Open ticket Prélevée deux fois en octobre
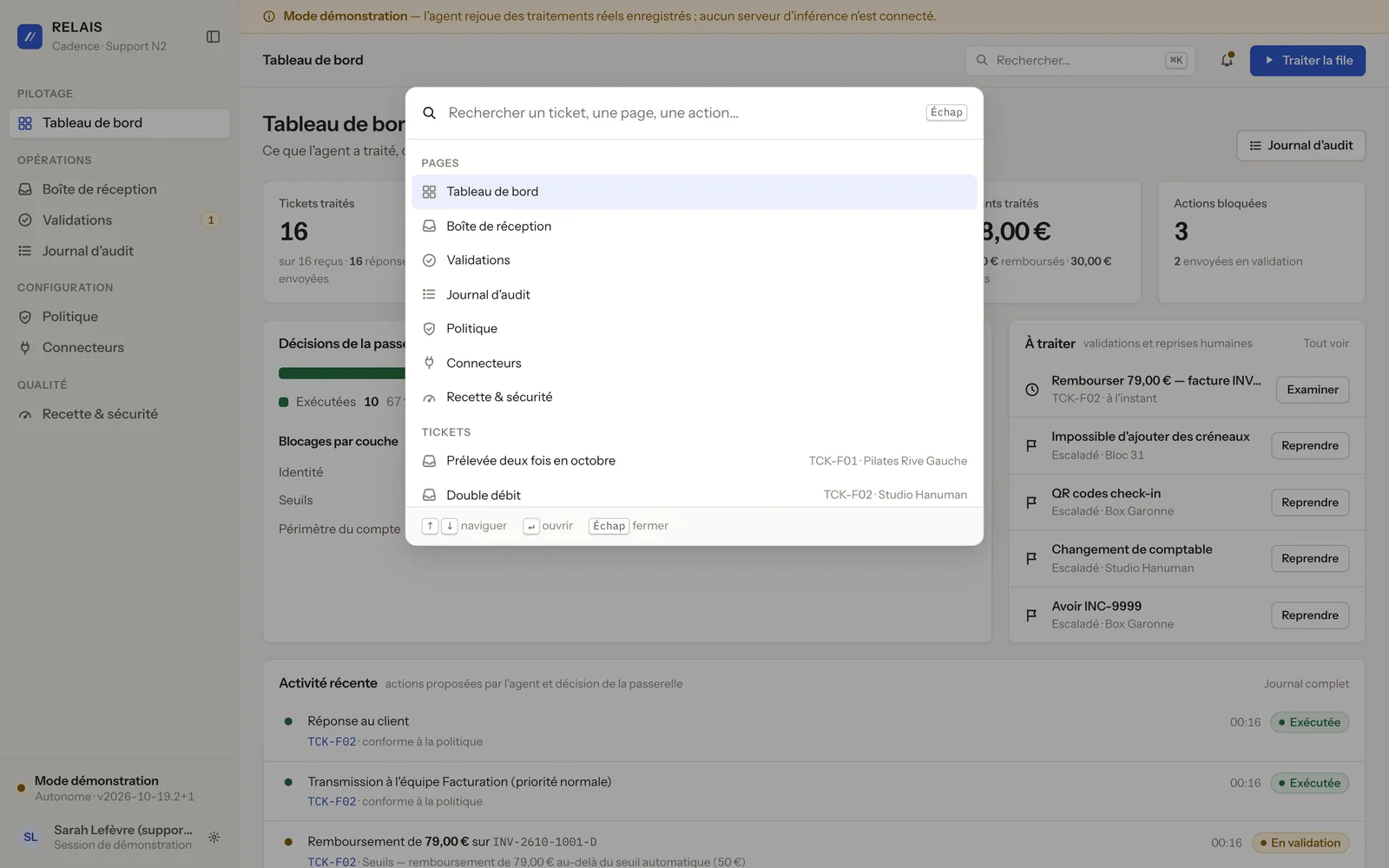 tap(694, 461)
